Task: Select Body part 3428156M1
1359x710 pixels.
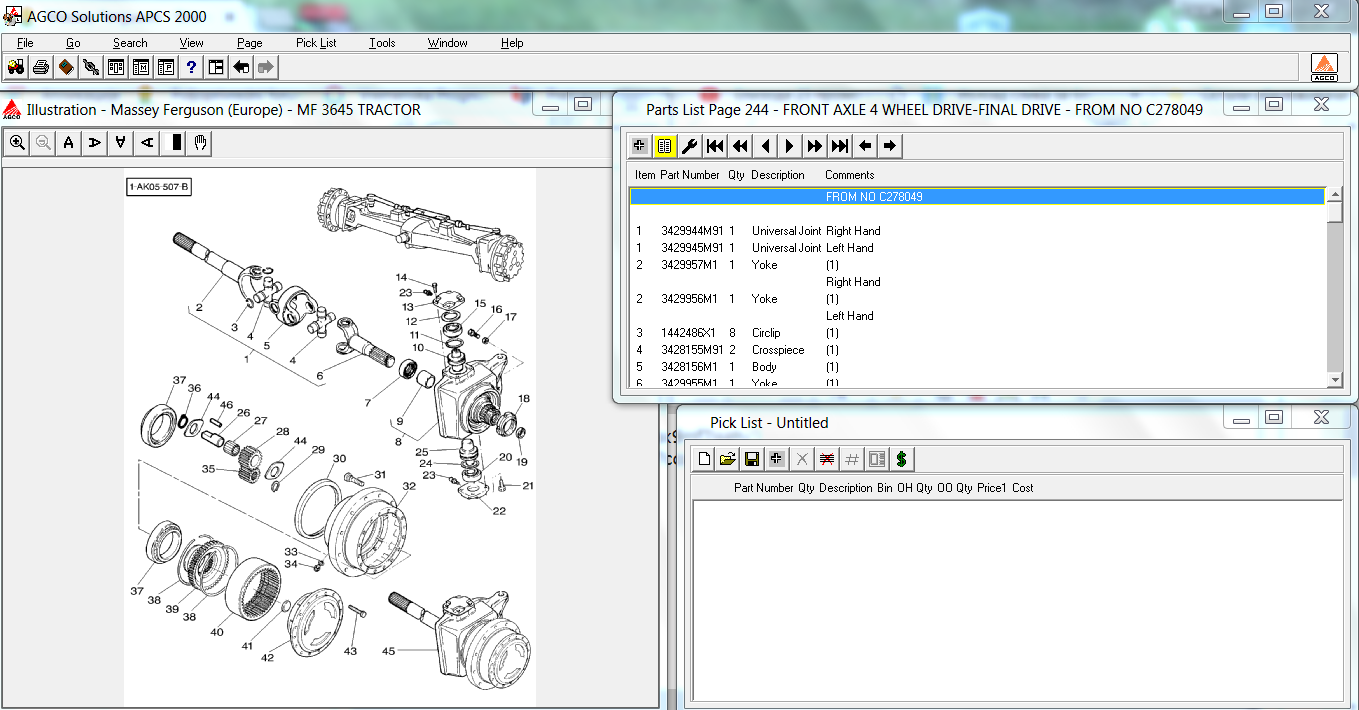Action: (977, 367)
